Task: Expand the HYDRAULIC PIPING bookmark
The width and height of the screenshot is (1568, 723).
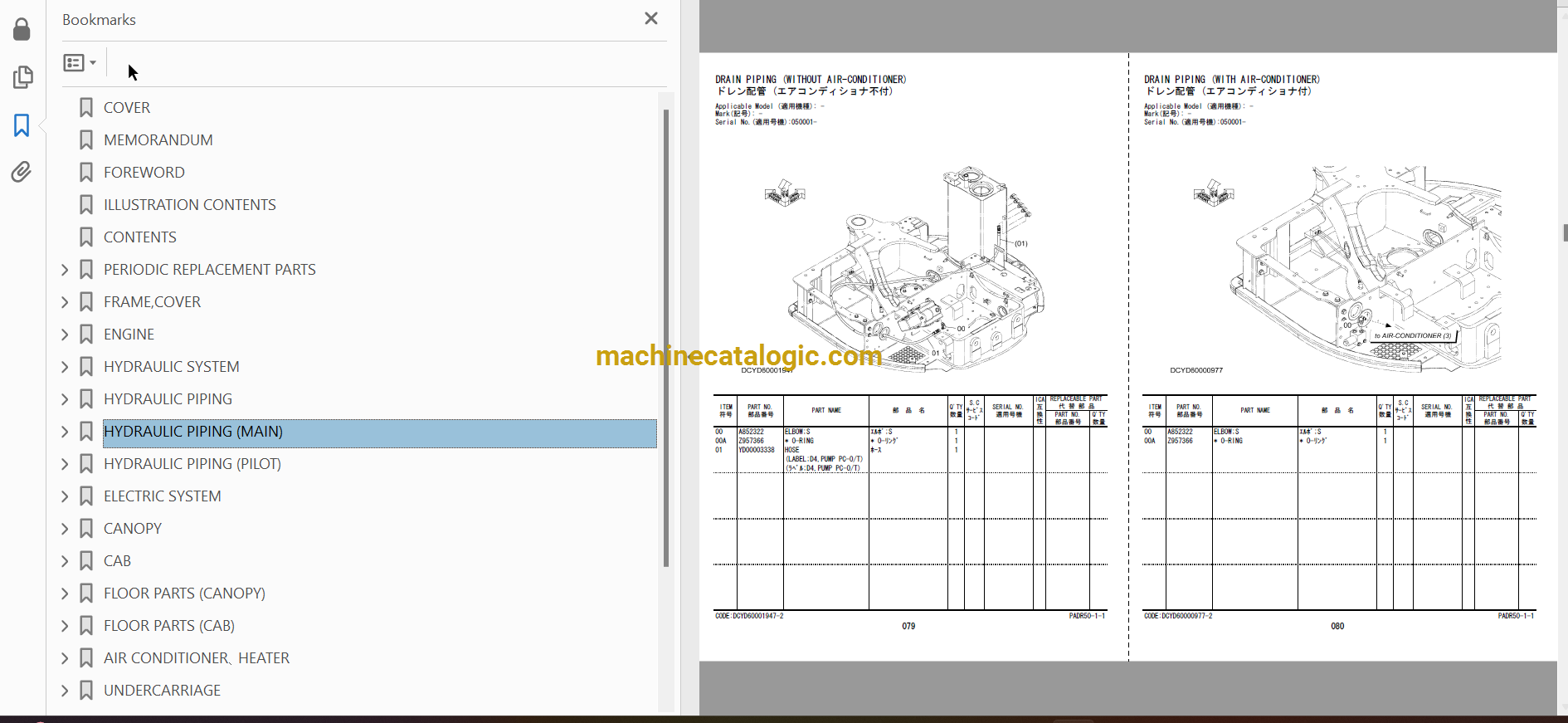Action: tap(65, 399)
